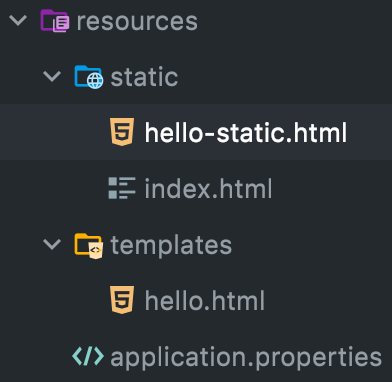
Task: Select the index.html file name
Action: (x=208, y=189)
